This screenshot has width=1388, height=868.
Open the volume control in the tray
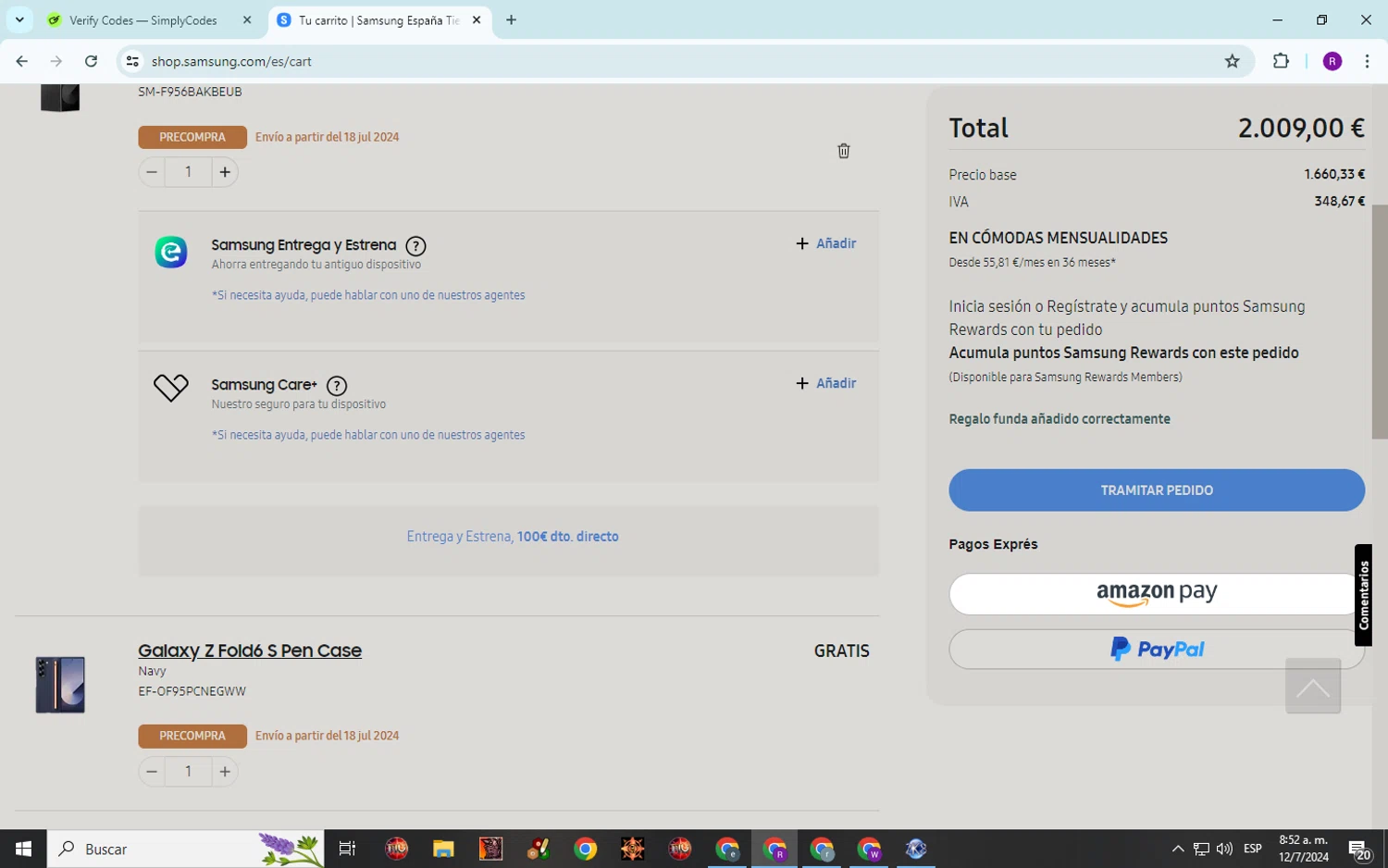1224,849
